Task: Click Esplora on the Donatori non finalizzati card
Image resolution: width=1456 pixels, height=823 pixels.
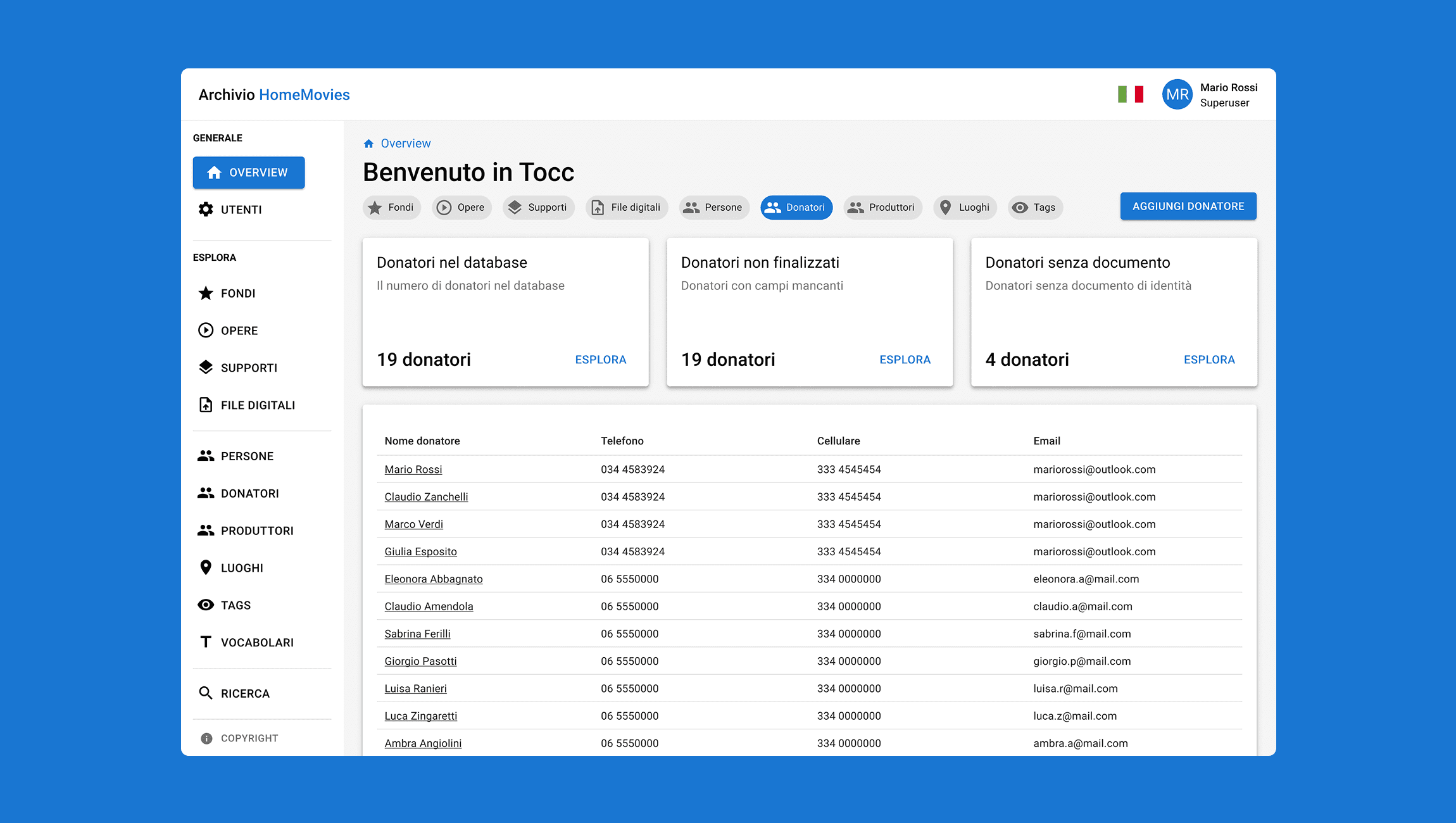Action: pyautogui.click(x=905, y=360)
